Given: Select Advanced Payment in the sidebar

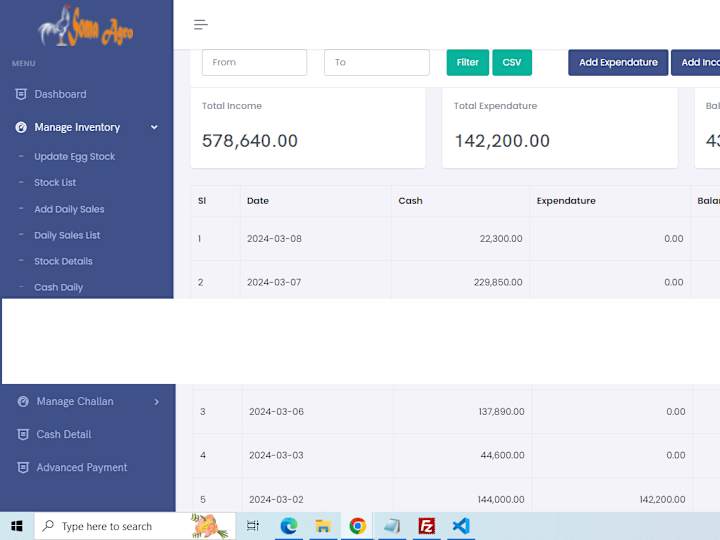Looking at the screenshot, I should click(82, 467).
